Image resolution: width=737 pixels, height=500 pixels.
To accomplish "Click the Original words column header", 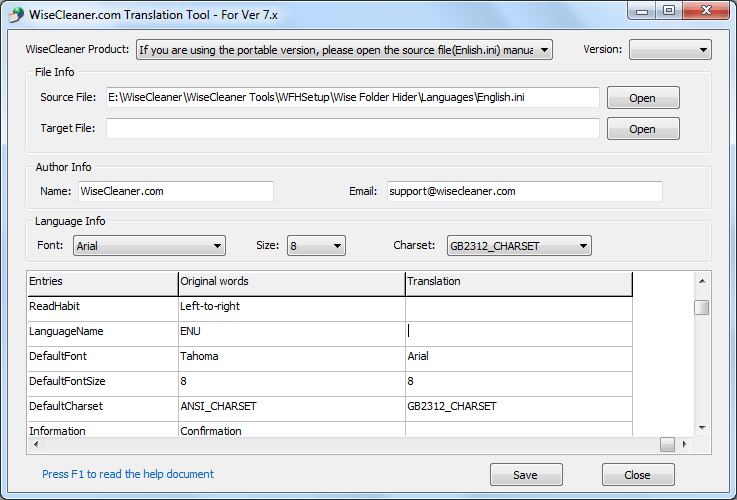I will coord(292,283).
